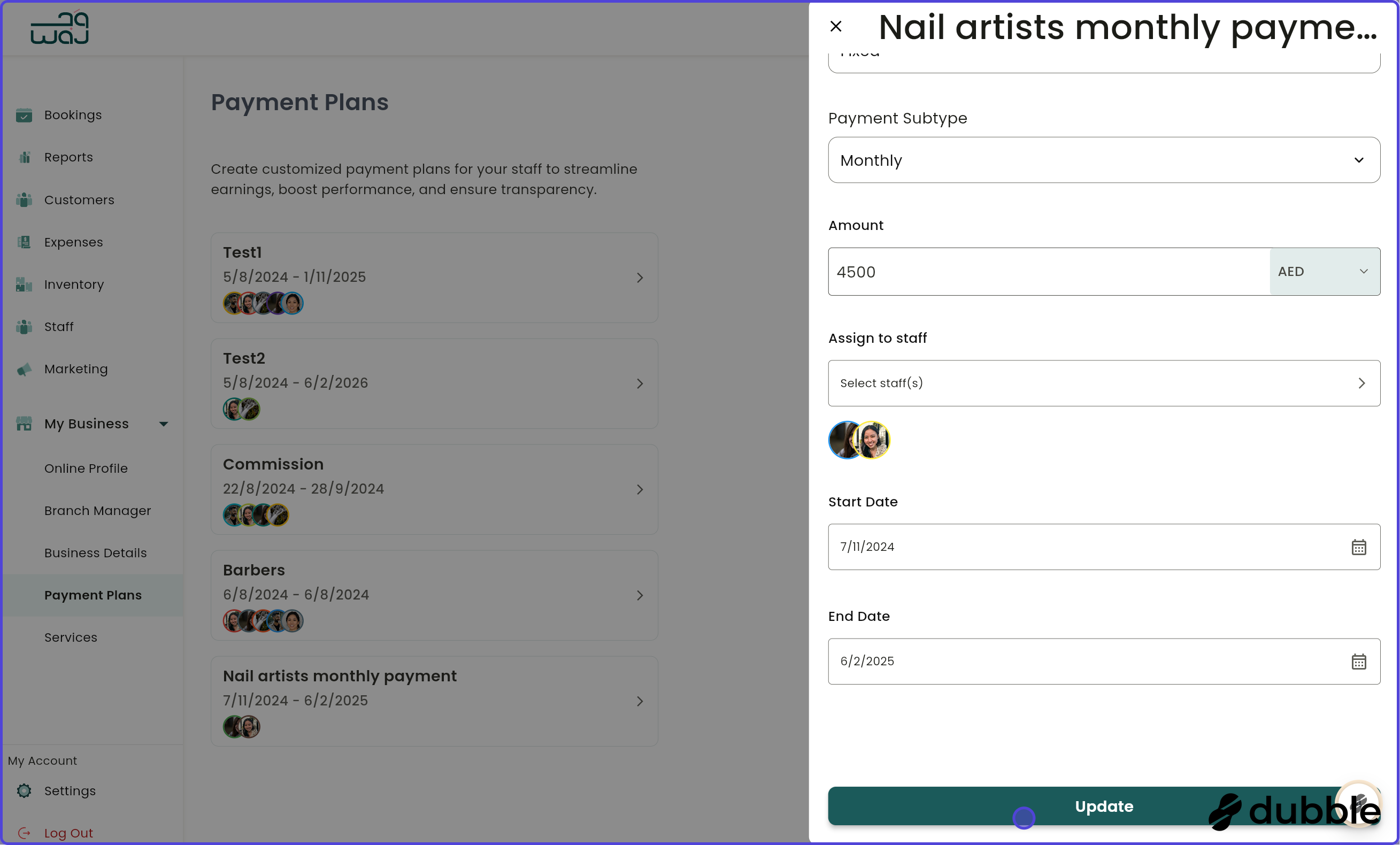Open Inventory using its sidebar icon
1400x845 pixels.
(x=24, y=285)
